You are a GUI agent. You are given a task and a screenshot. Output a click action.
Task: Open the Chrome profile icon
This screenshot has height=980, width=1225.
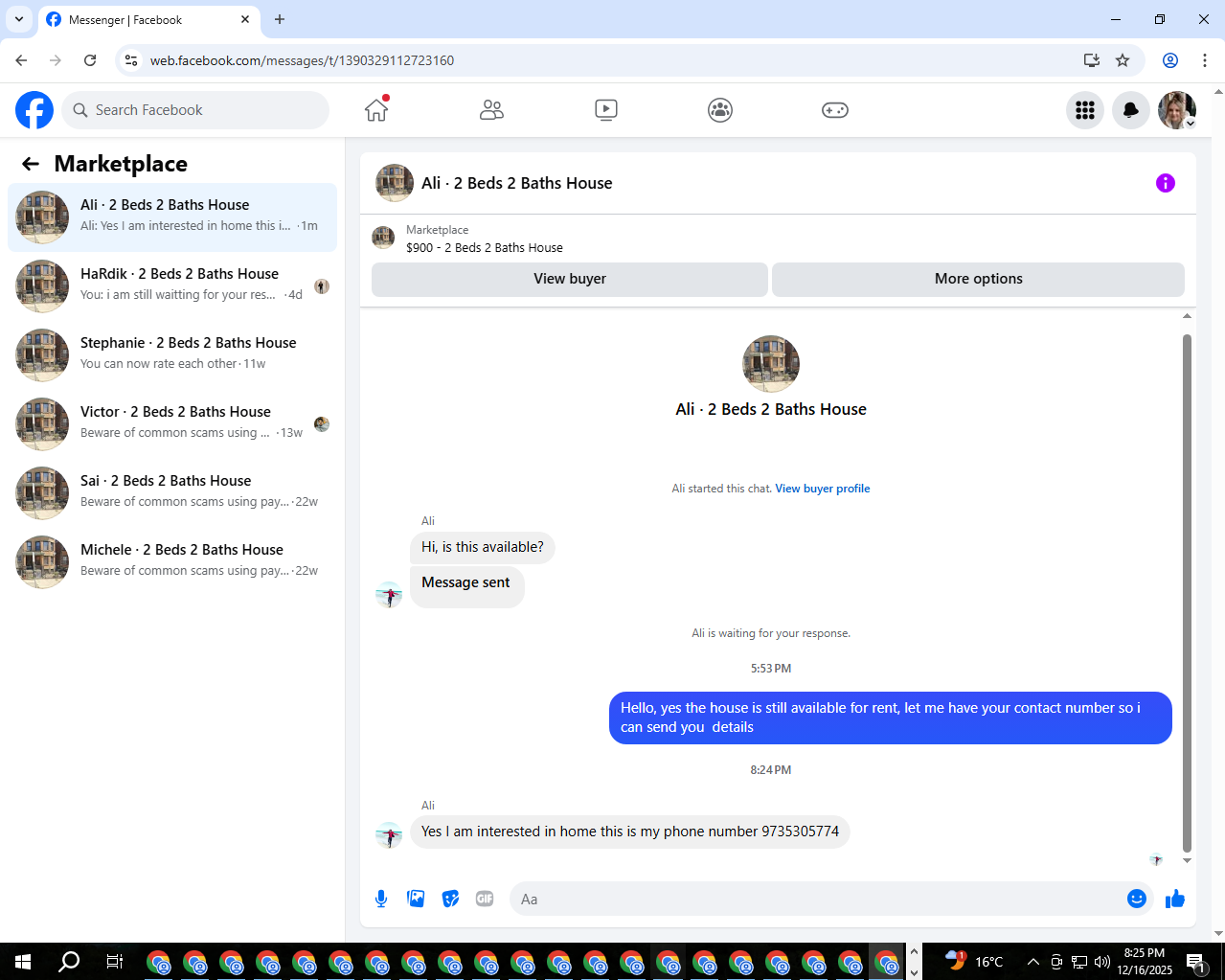pos(1170,60)
